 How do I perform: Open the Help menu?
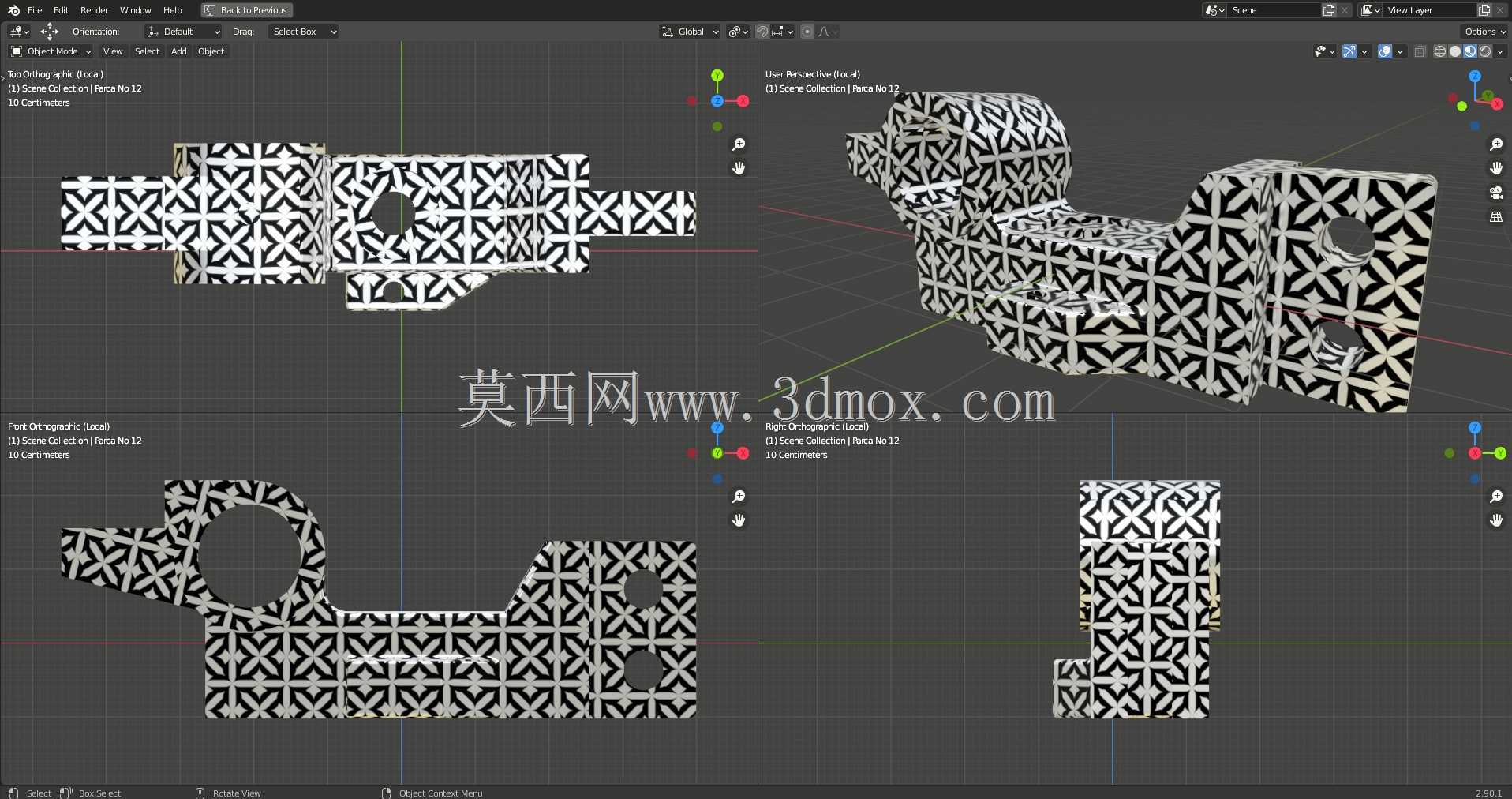[172, 10]
